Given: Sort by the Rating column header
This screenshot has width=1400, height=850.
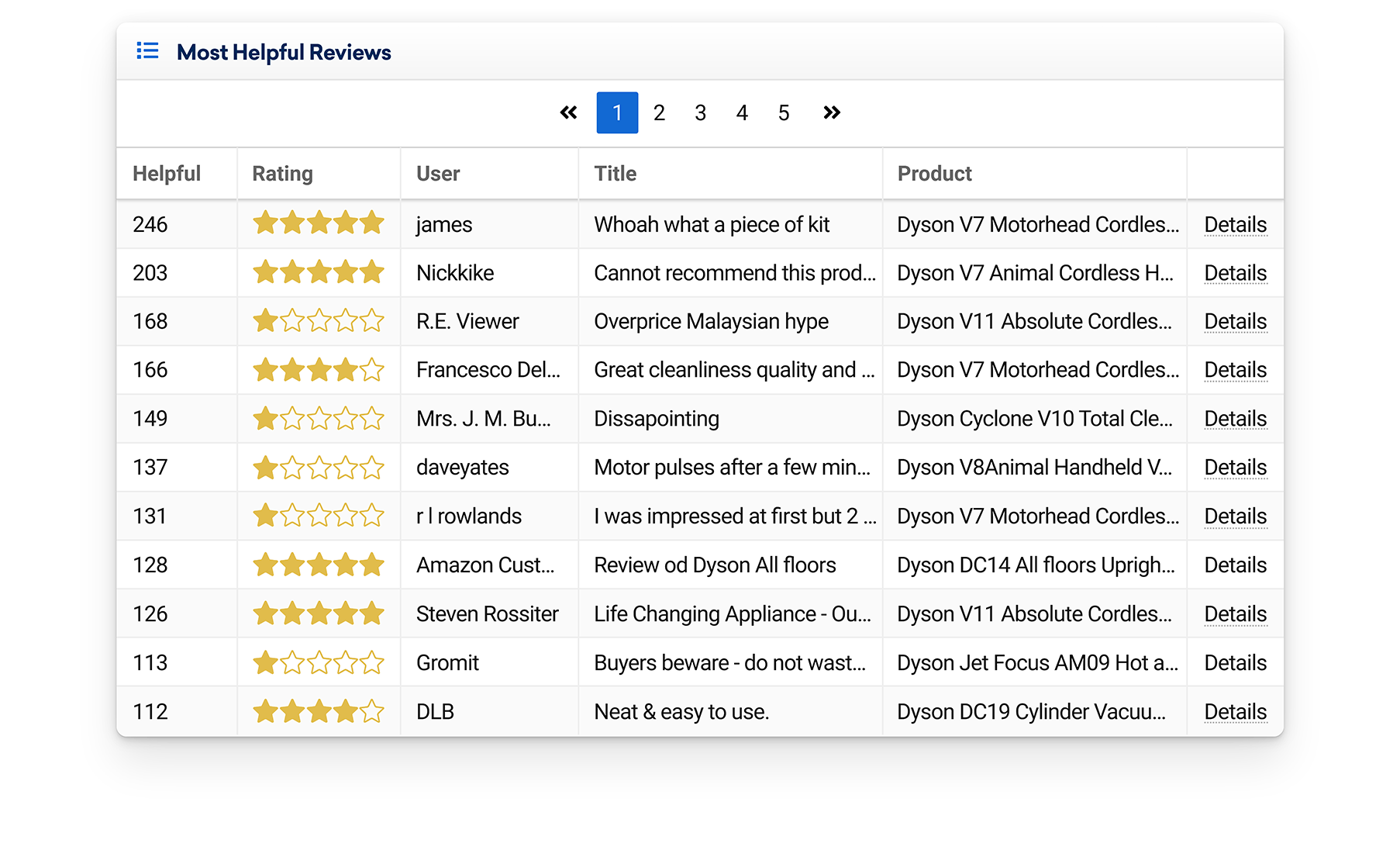Looking at the screenshot, I should pyautogui.click(x=282, y=173).
